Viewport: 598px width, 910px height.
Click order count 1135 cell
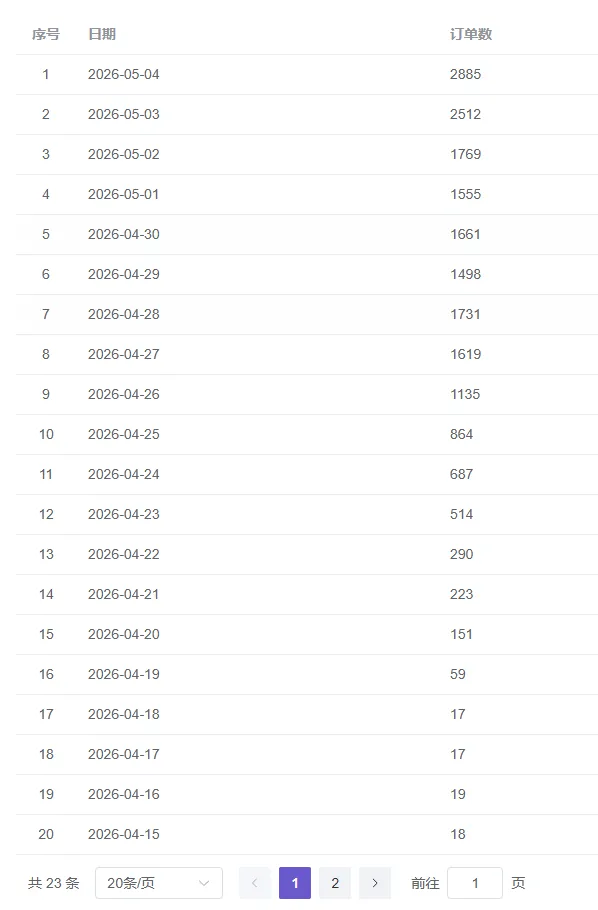[465, 395]
